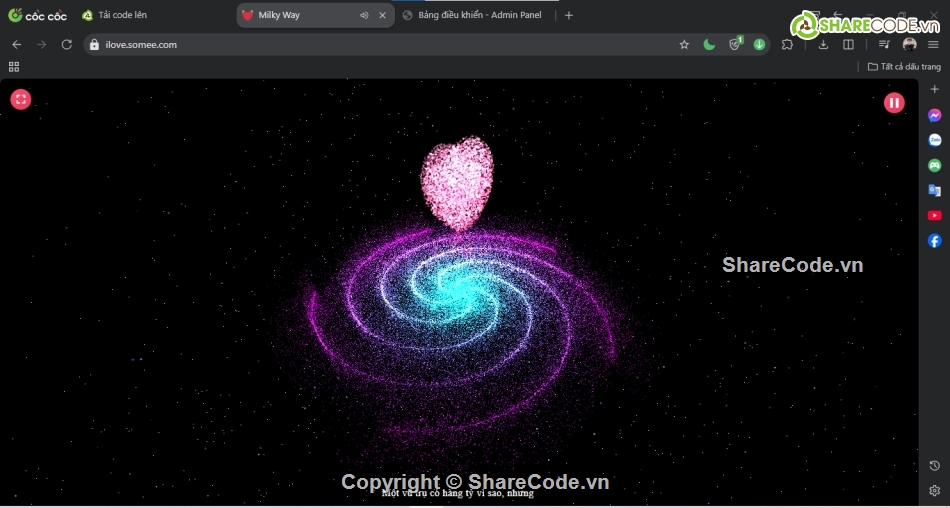Toggle dark mode moon icon
The width and height of the screenshot is (950, 508).
pos(709,44)
